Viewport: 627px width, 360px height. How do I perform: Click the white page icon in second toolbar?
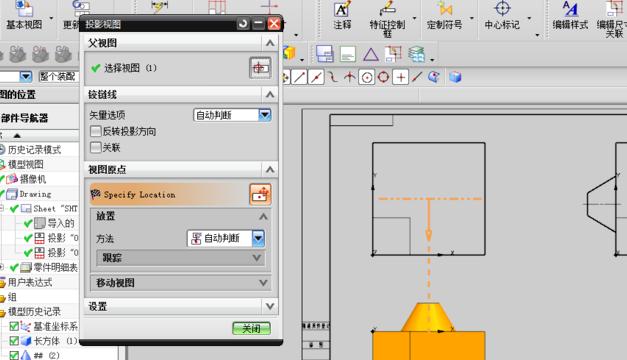point(347,54)
